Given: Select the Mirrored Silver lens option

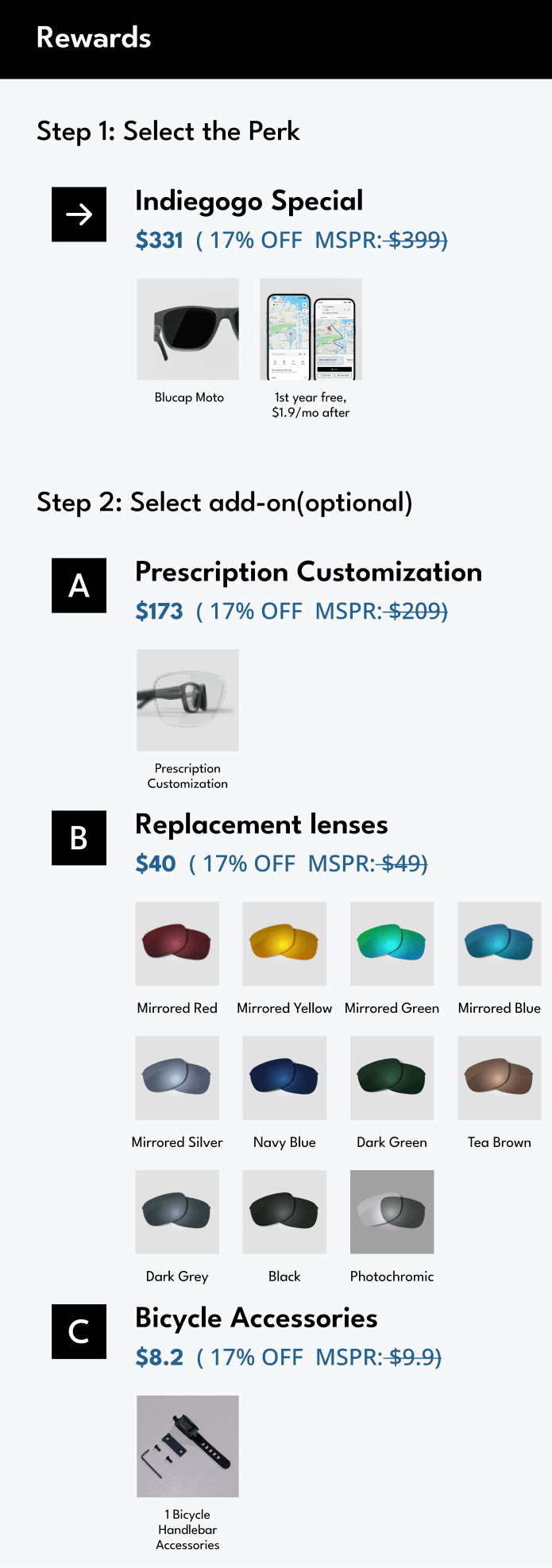Looking at the screenshot, I should click(x=177, y=1078).
